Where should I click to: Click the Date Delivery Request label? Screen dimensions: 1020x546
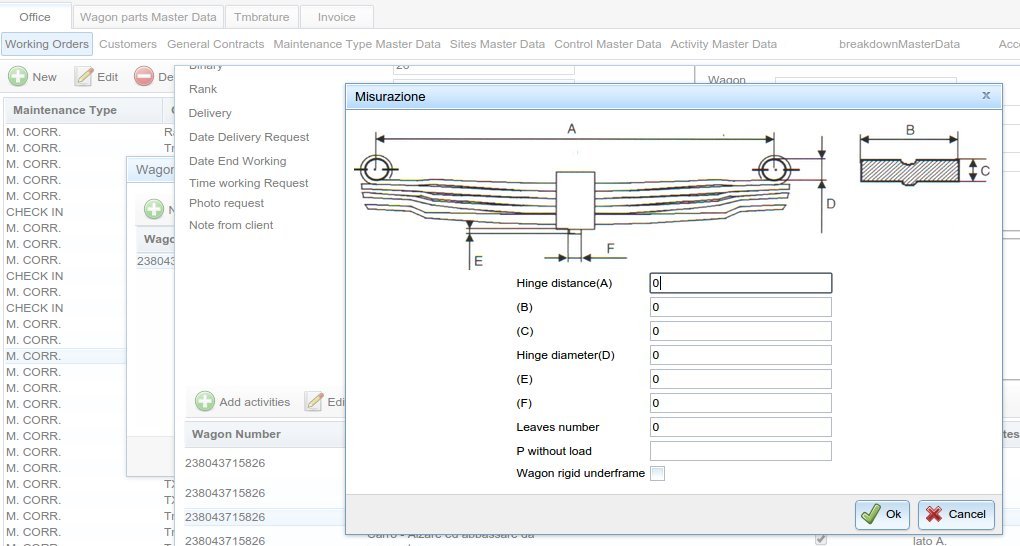pos(249,137)
